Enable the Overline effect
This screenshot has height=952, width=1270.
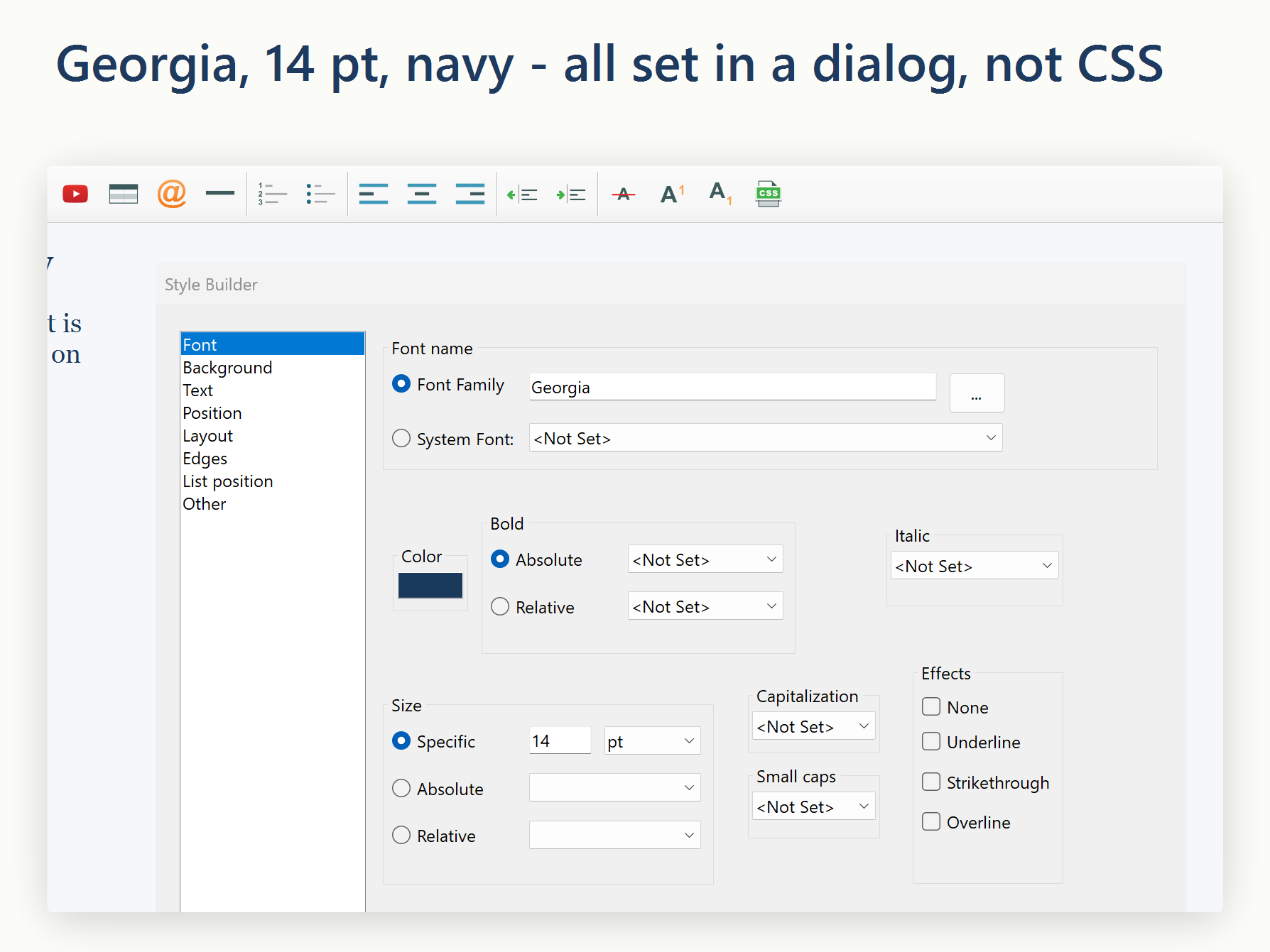[931, 821]
